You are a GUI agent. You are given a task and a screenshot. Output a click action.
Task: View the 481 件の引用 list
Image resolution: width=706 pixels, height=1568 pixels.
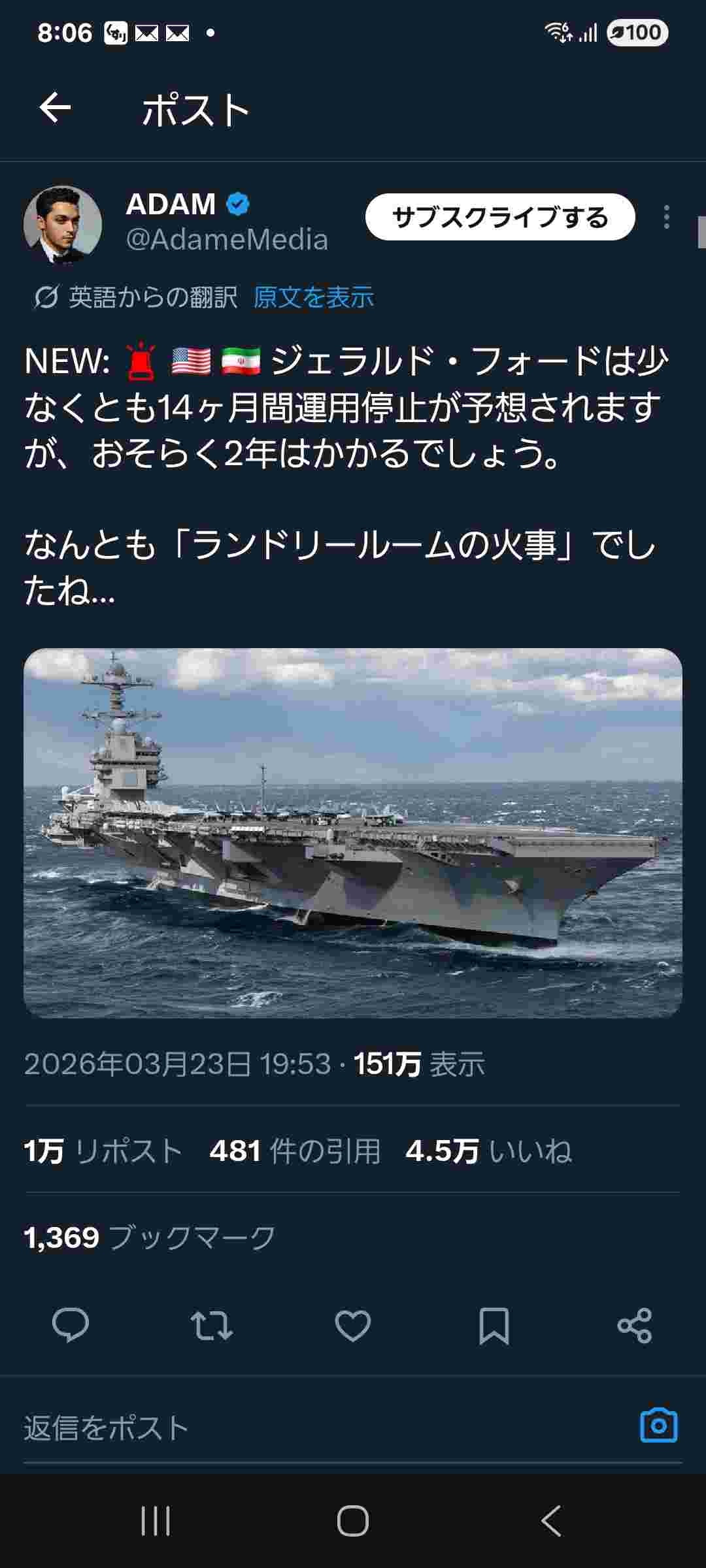click(295, 1151)
